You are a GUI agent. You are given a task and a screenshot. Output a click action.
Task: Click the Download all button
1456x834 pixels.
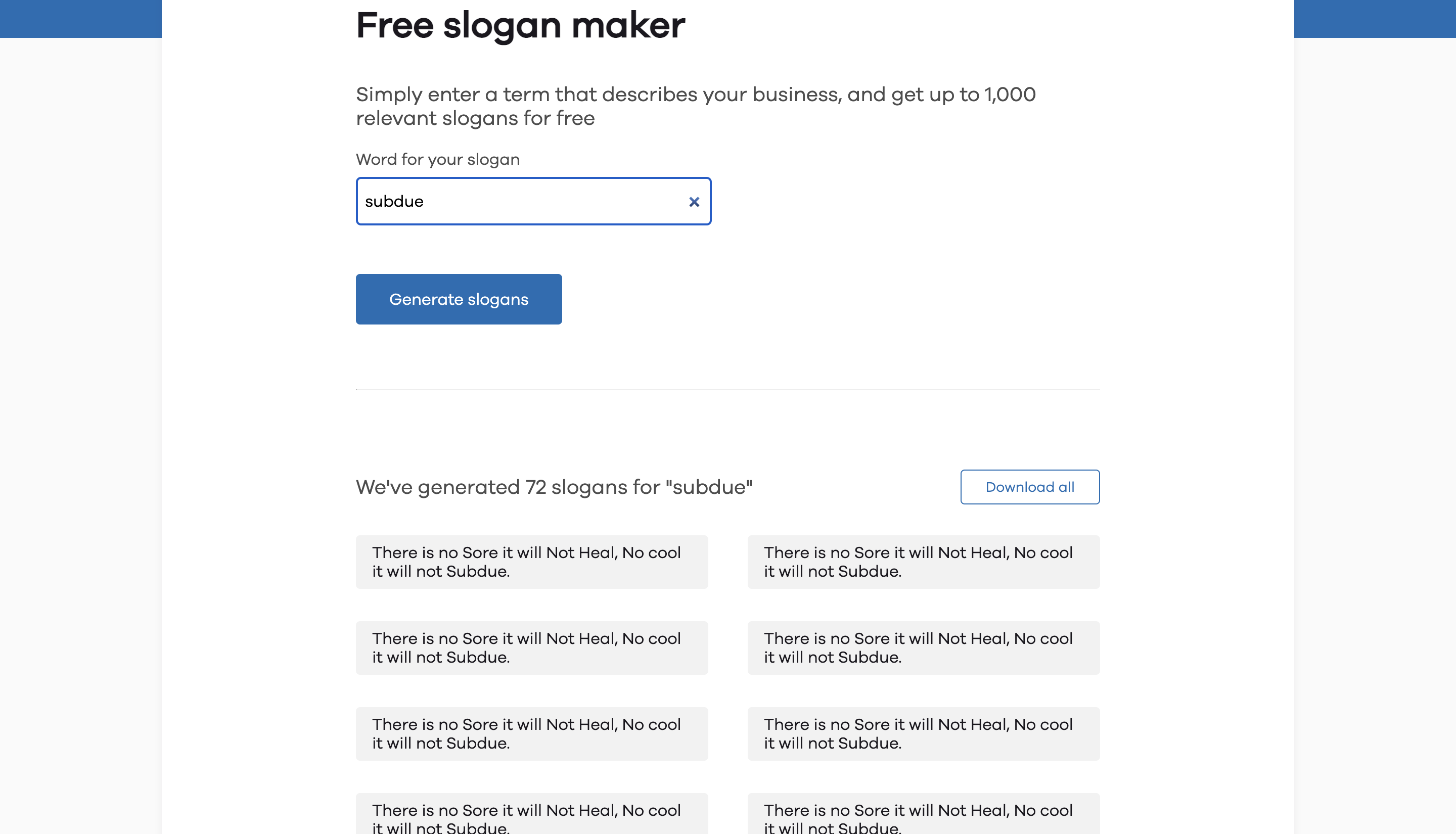pos(1029,487)
